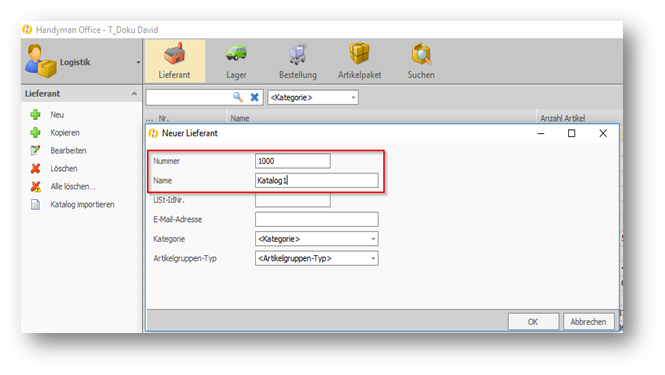The width and height of the screenshot is (665, 375).
Task: Click into the Name field with Katalog1
Action: 317,180
